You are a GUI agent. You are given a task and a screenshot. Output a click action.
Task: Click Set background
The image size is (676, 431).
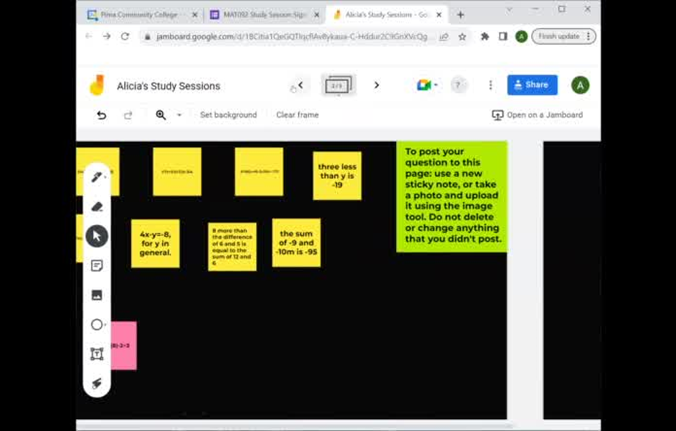(228, 115)
